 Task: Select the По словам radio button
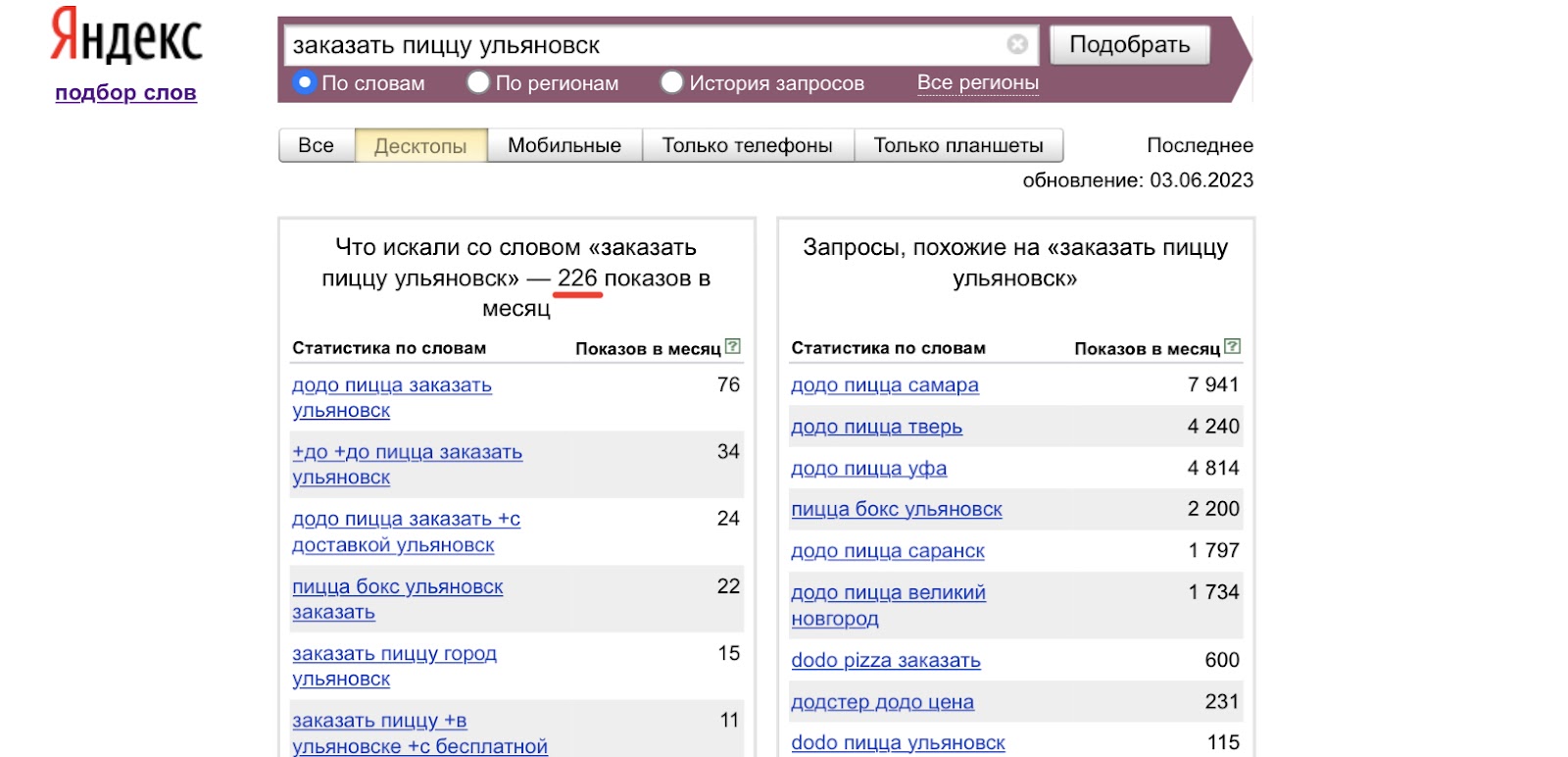point(305,82)
